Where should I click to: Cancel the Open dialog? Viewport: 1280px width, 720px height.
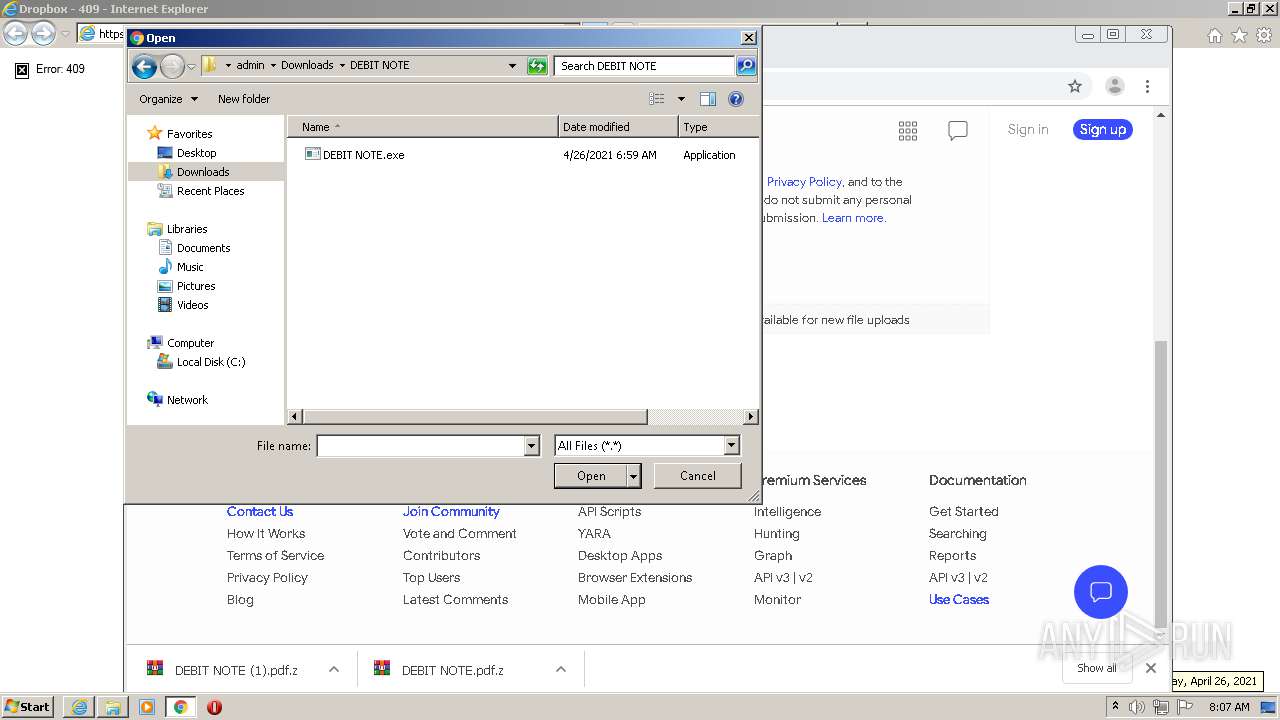tap(698, 476)
